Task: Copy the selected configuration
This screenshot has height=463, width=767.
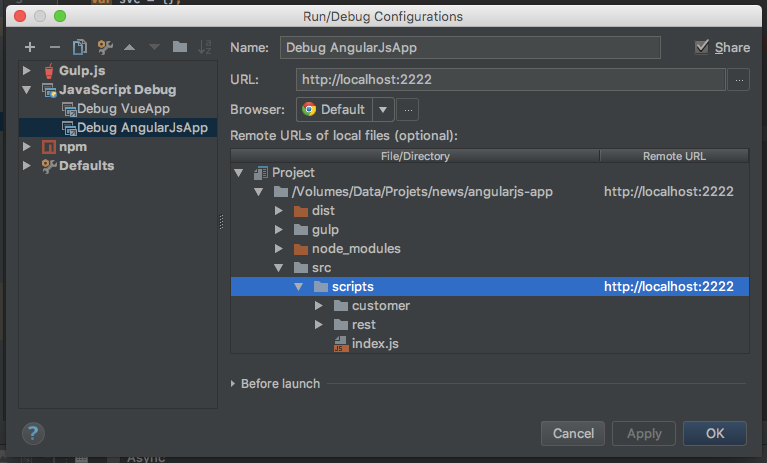Action: [x=80, y=47]
